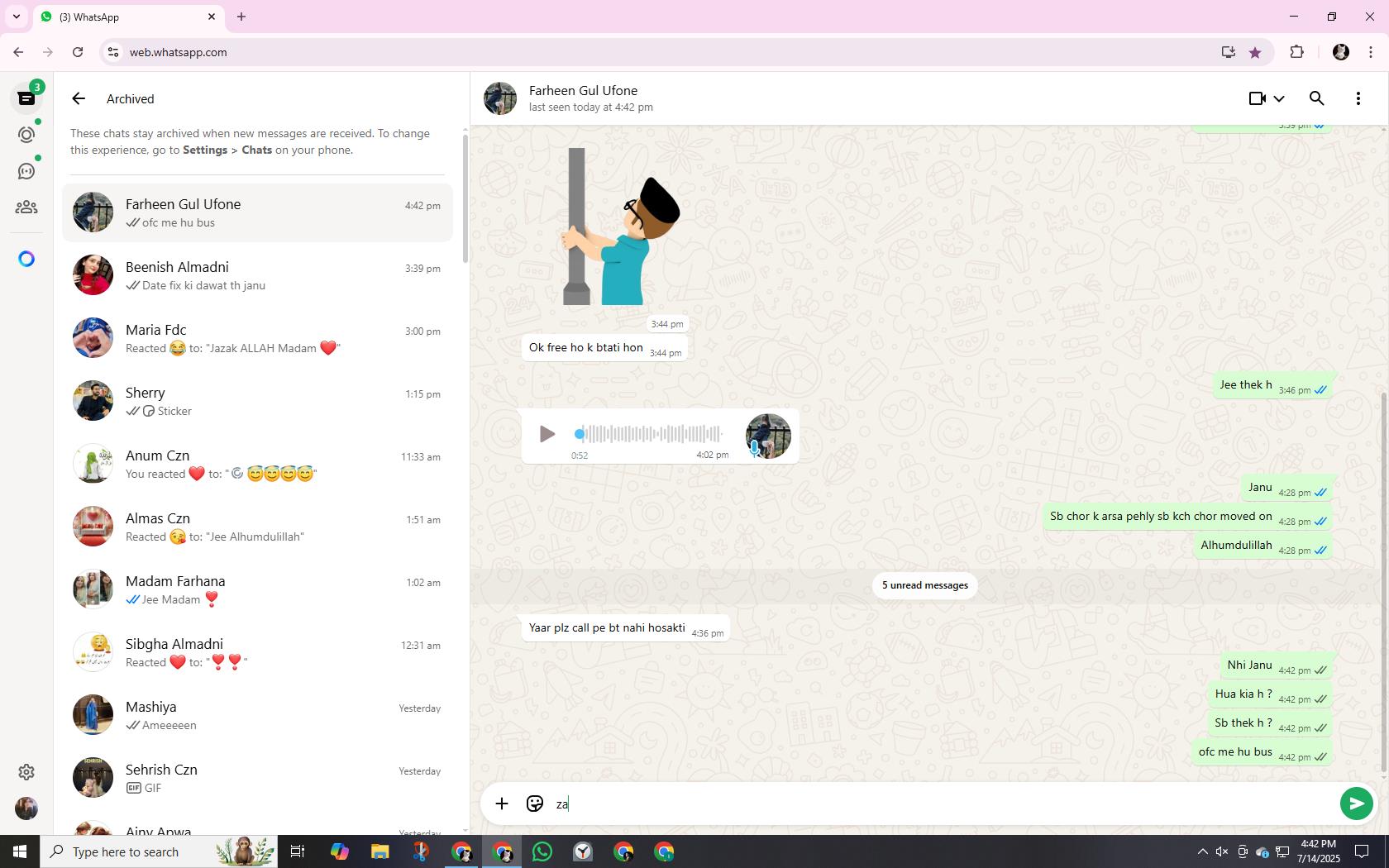Send the typed message
The image size is (1389, 868).
[1356, 804]
